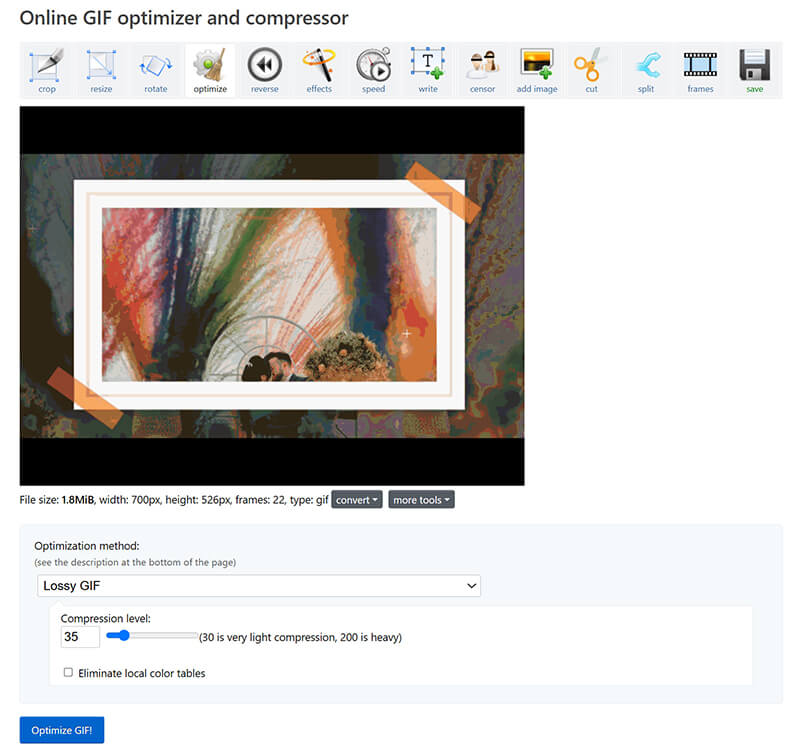
Task: Open the Optimization method dropdown
Action: point(259,585)
